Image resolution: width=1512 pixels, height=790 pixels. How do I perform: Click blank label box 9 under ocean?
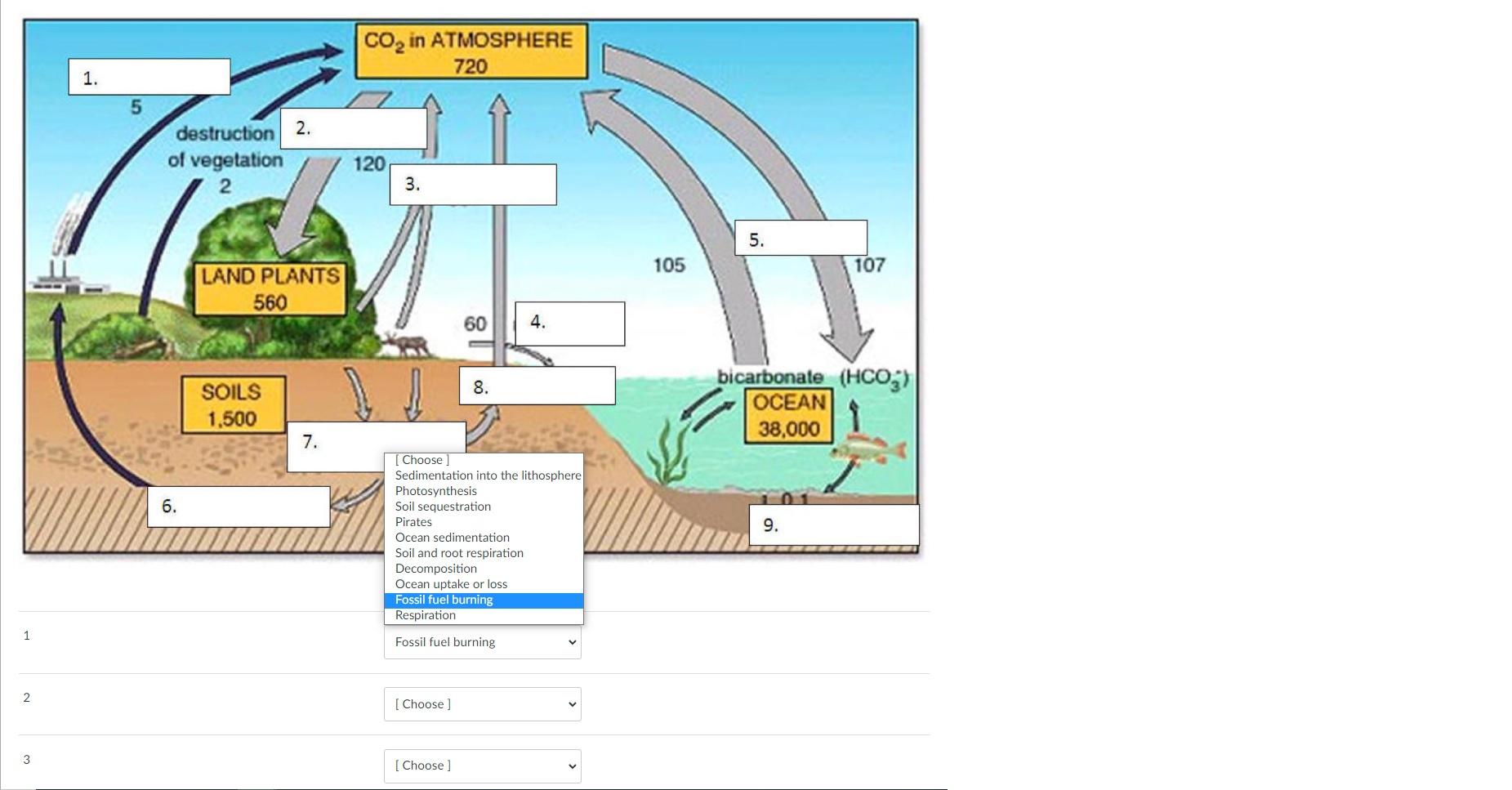[834, 524]
